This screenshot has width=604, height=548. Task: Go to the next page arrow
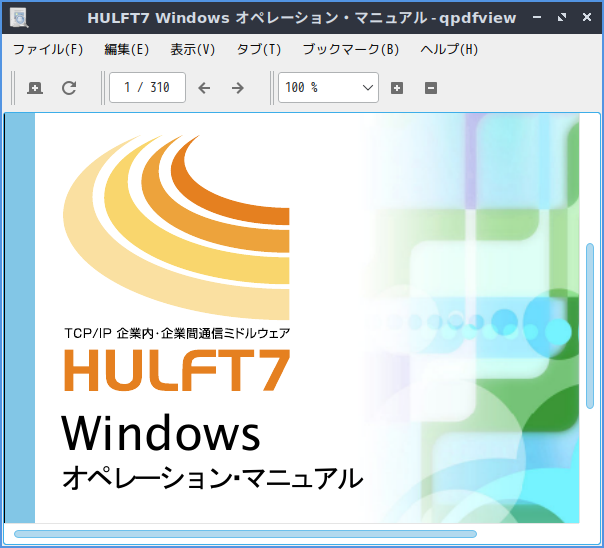pyautogui.click(x=238, y=88)
